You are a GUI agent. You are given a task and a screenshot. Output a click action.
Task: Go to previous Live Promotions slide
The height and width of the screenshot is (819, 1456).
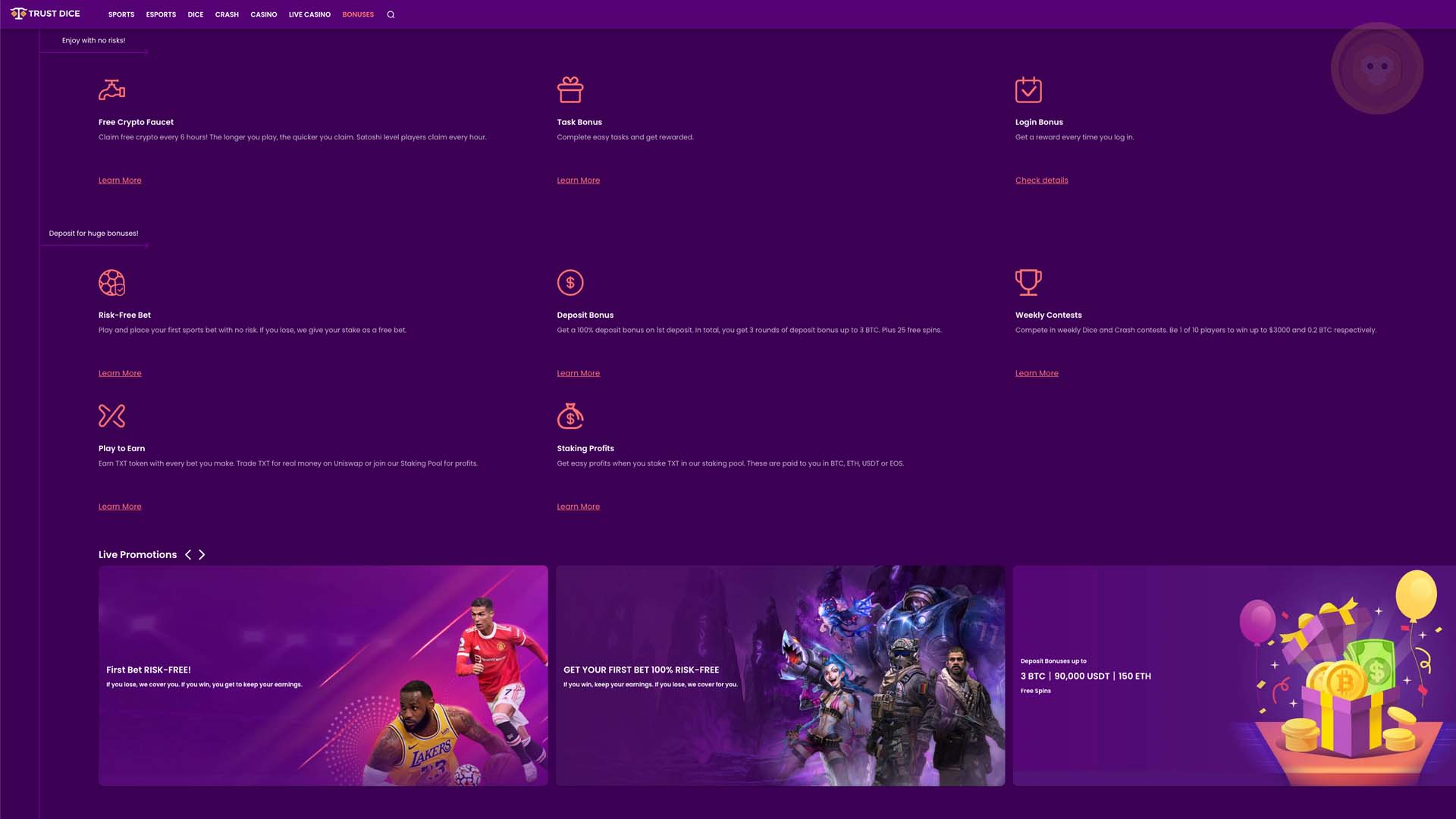tap(188, 555)
